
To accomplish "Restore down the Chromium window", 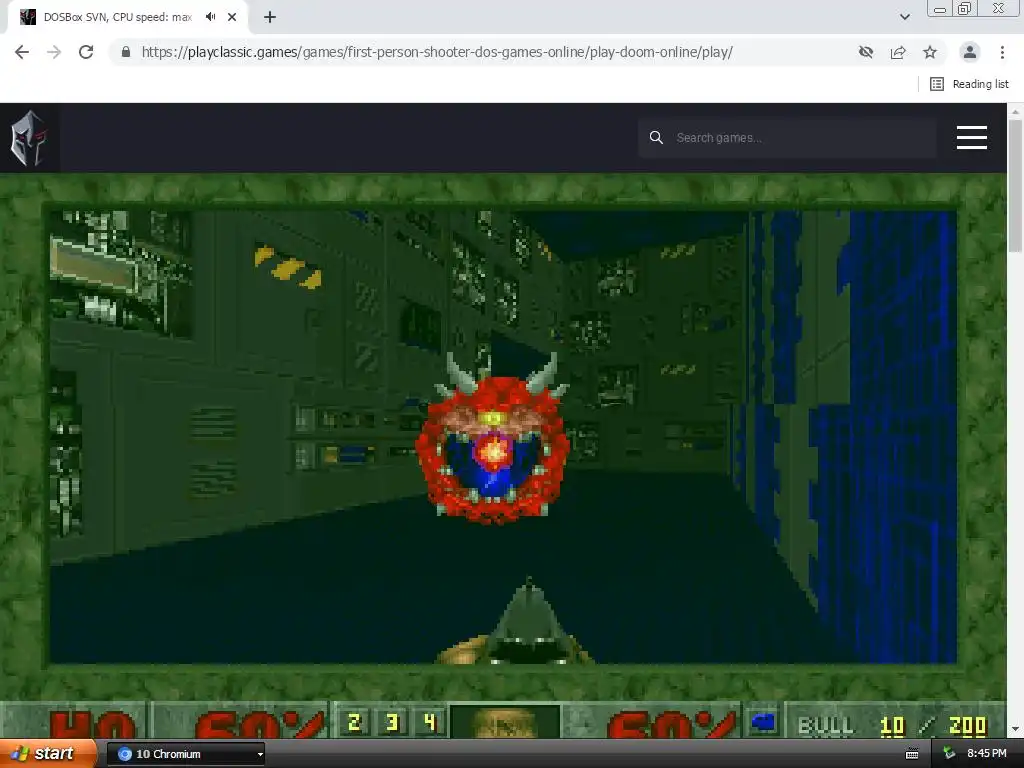I will point(965,8).
